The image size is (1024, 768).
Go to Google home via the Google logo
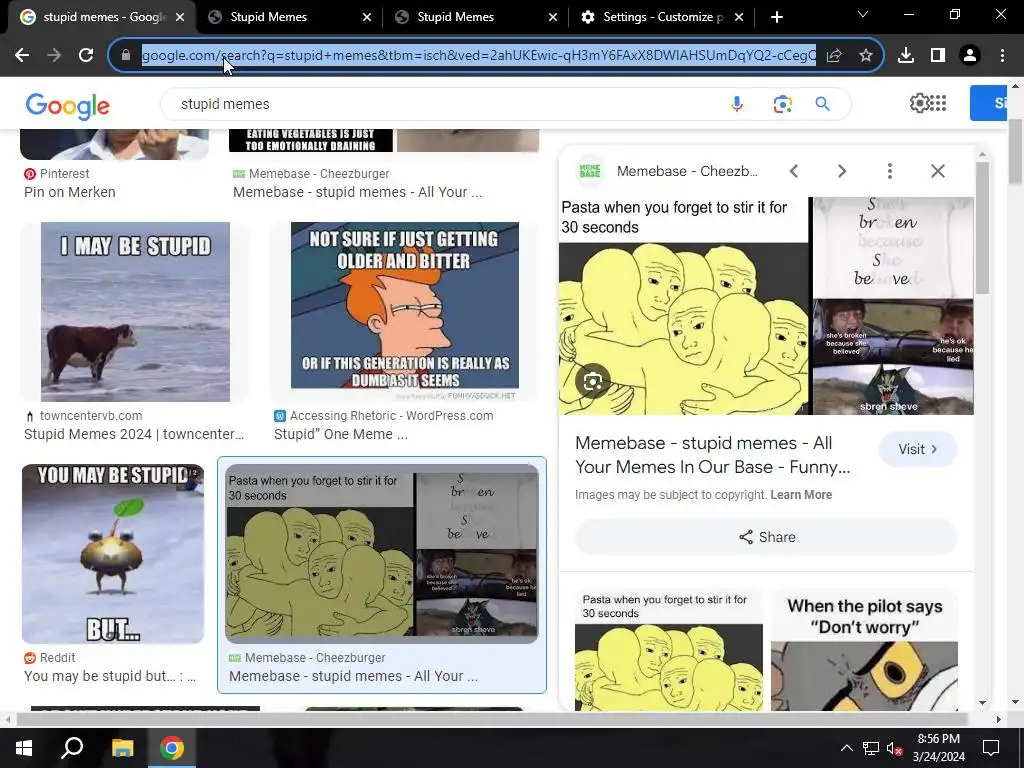68,106
